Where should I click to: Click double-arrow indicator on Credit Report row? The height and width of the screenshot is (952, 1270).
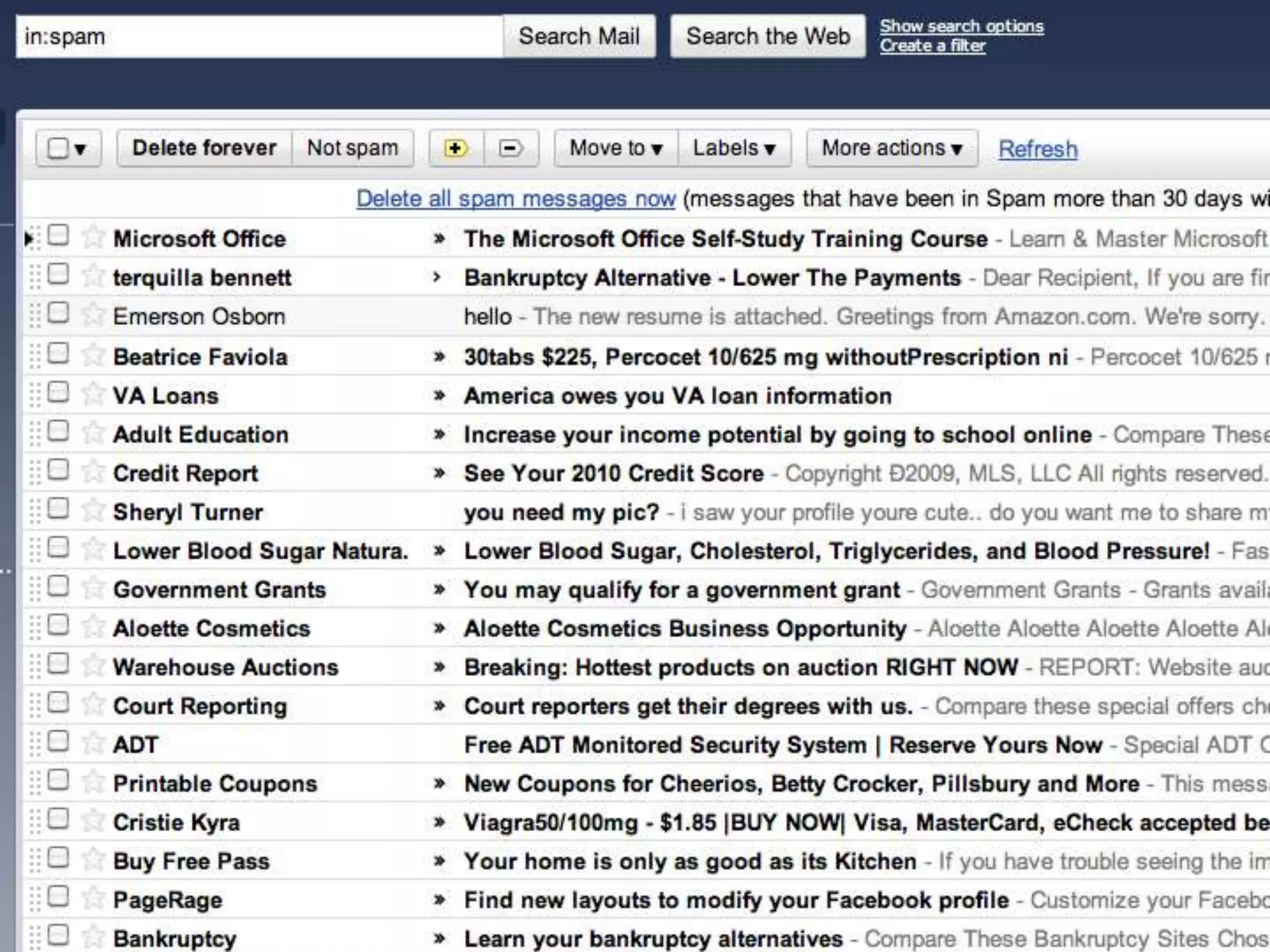pos(439,474)
